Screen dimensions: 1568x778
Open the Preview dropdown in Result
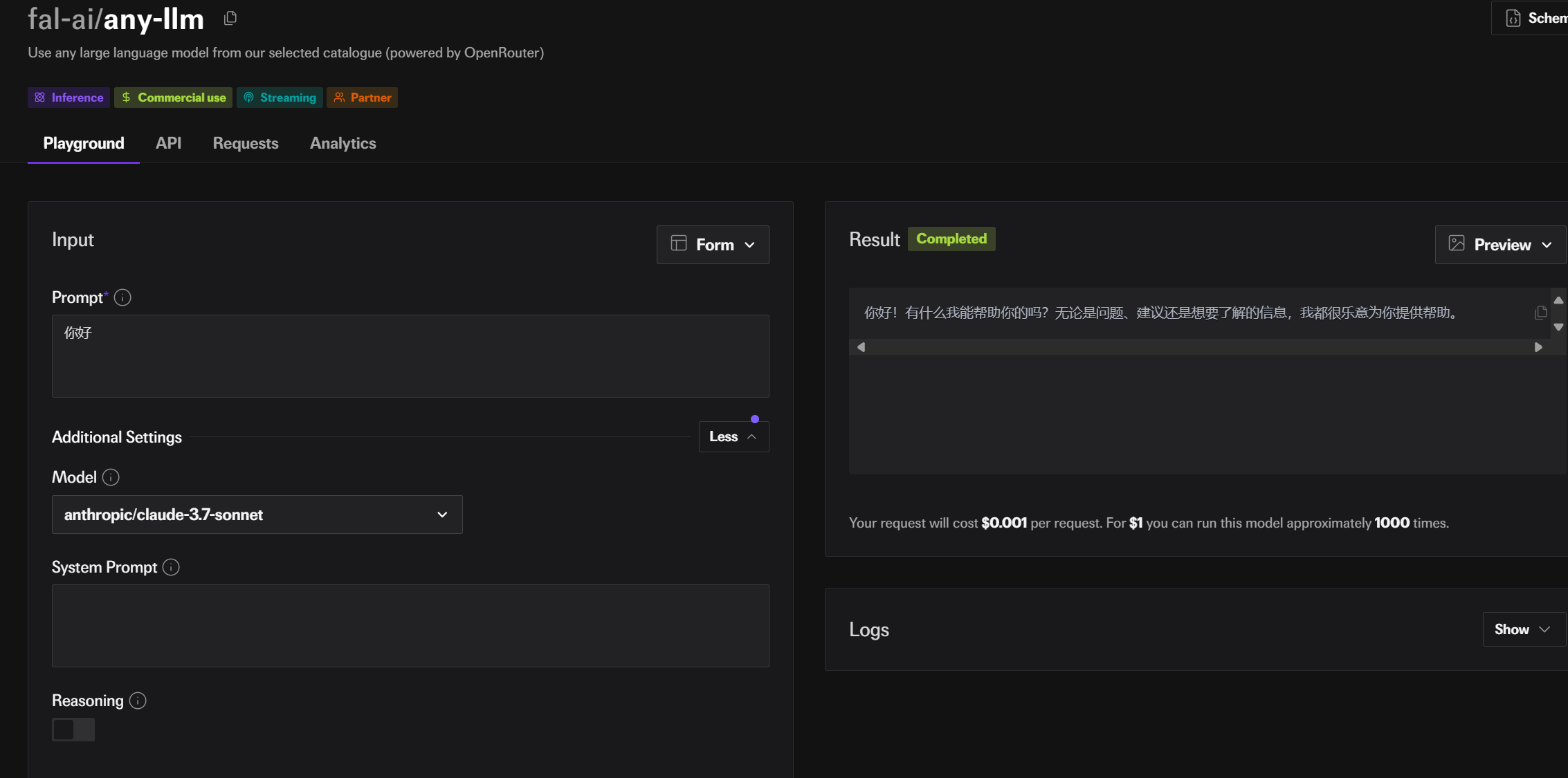1500,245
